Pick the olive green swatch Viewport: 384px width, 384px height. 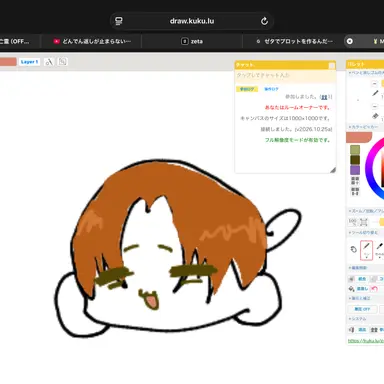(x=355, y=150)
